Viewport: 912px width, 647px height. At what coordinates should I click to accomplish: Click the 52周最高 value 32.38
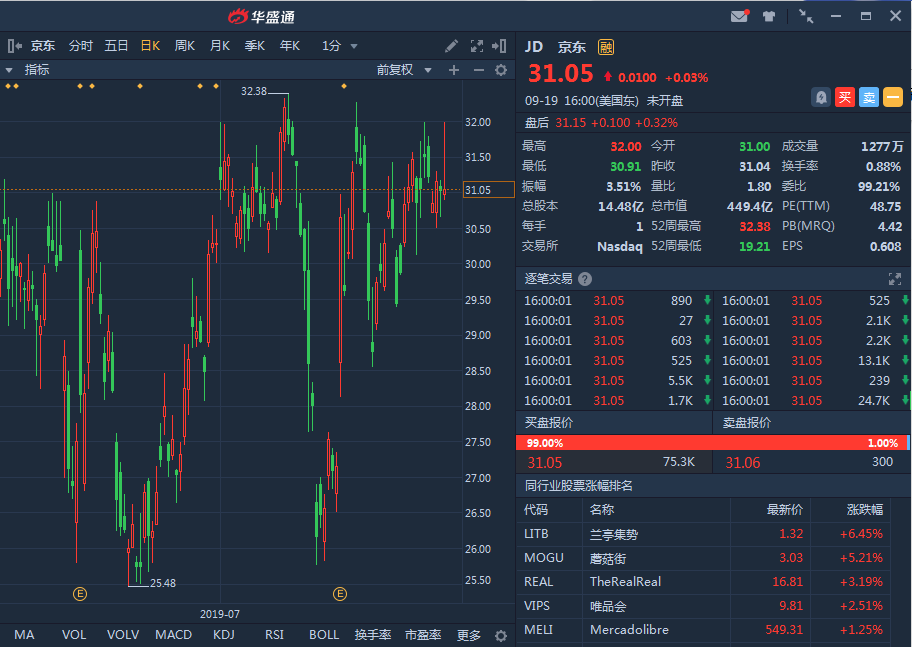754,226
